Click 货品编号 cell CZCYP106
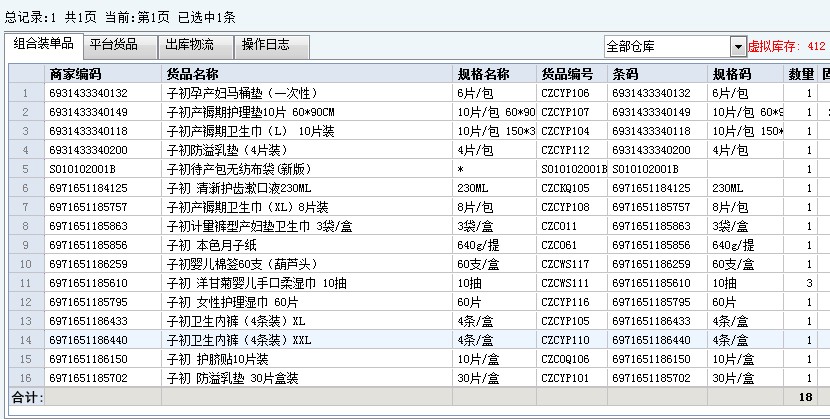The width and height of the screenshot is (830, 419). tap(572, 93)
